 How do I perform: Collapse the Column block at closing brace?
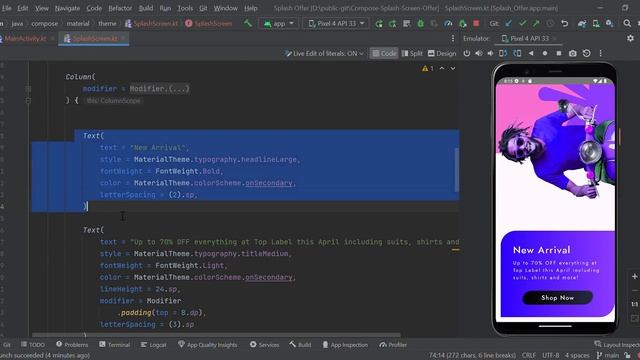pyautogui.click(x=28, y=100)
